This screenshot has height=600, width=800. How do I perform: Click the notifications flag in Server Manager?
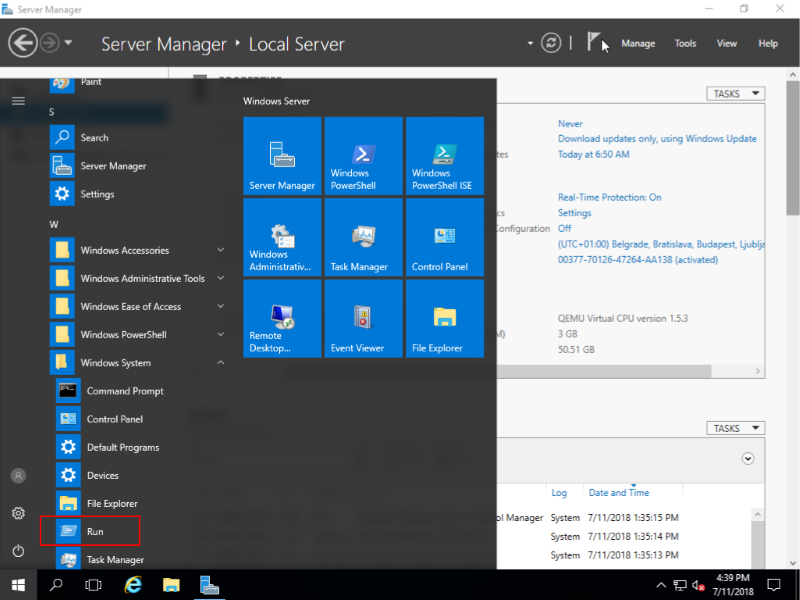point(593,42)
